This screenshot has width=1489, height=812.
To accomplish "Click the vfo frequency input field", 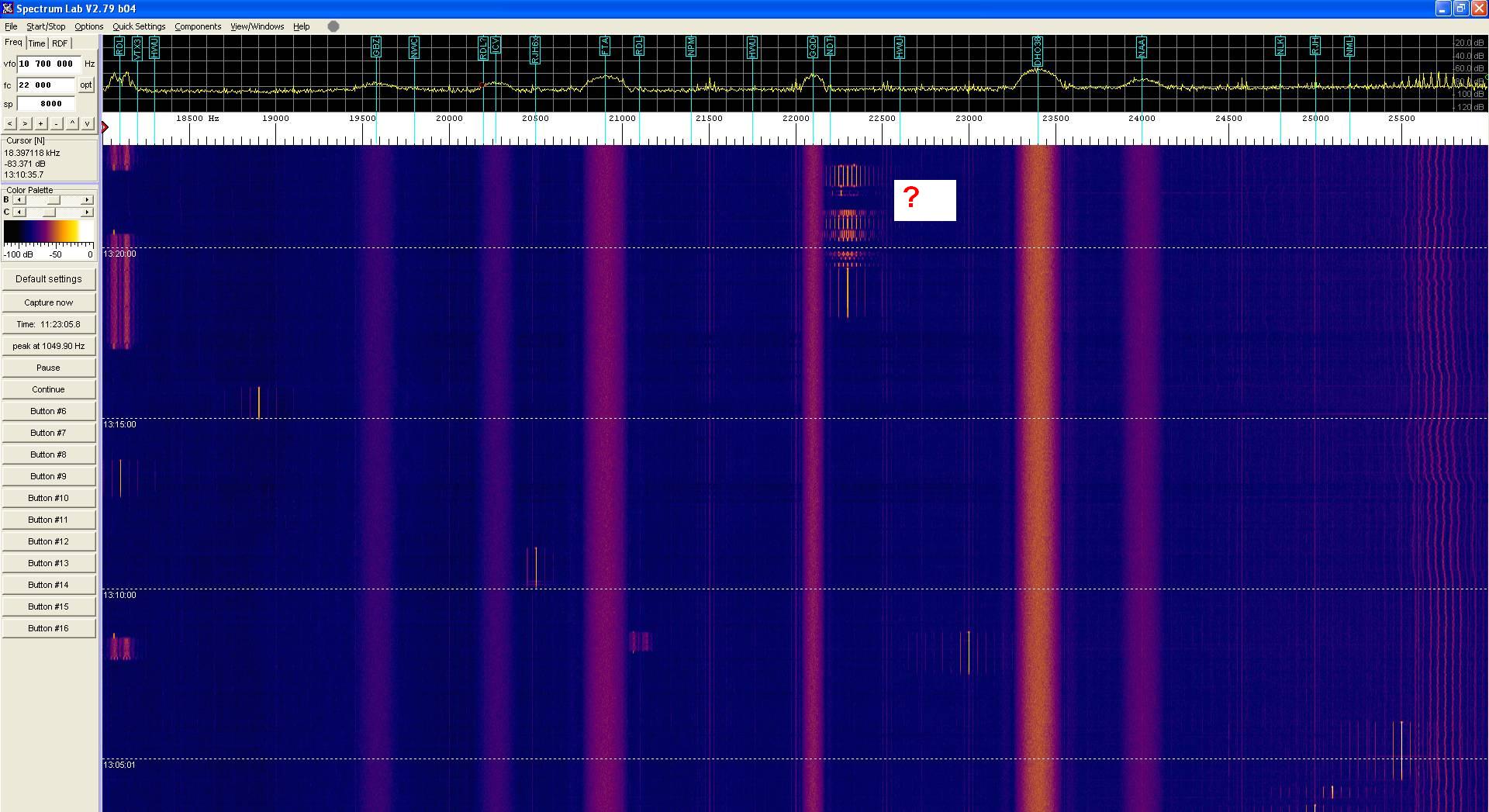I will click(48, 64).
